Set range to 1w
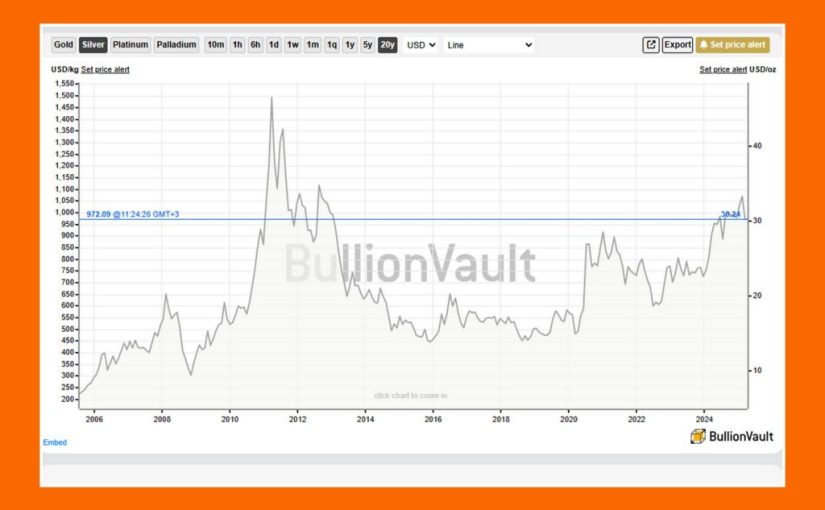The height and width of the screenshot is (510, 825). pos(292,45)
